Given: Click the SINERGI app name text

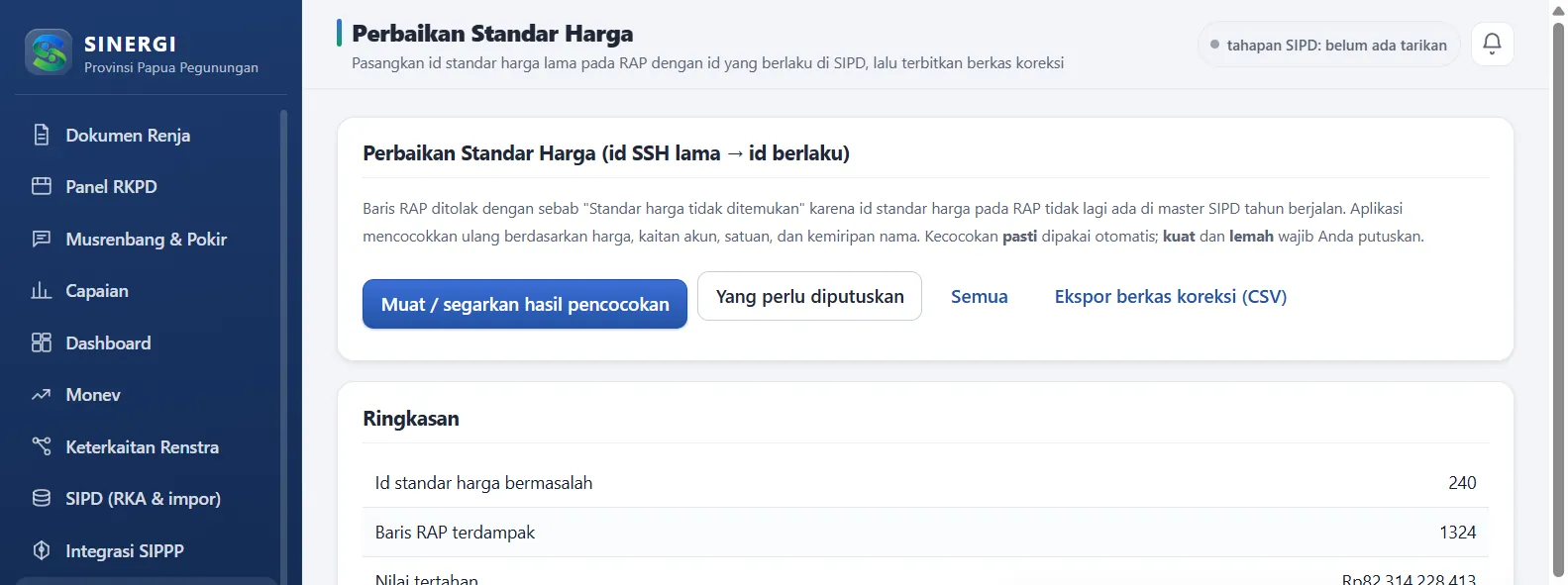Looking at the screenshot, I should [x=130, y=44].
